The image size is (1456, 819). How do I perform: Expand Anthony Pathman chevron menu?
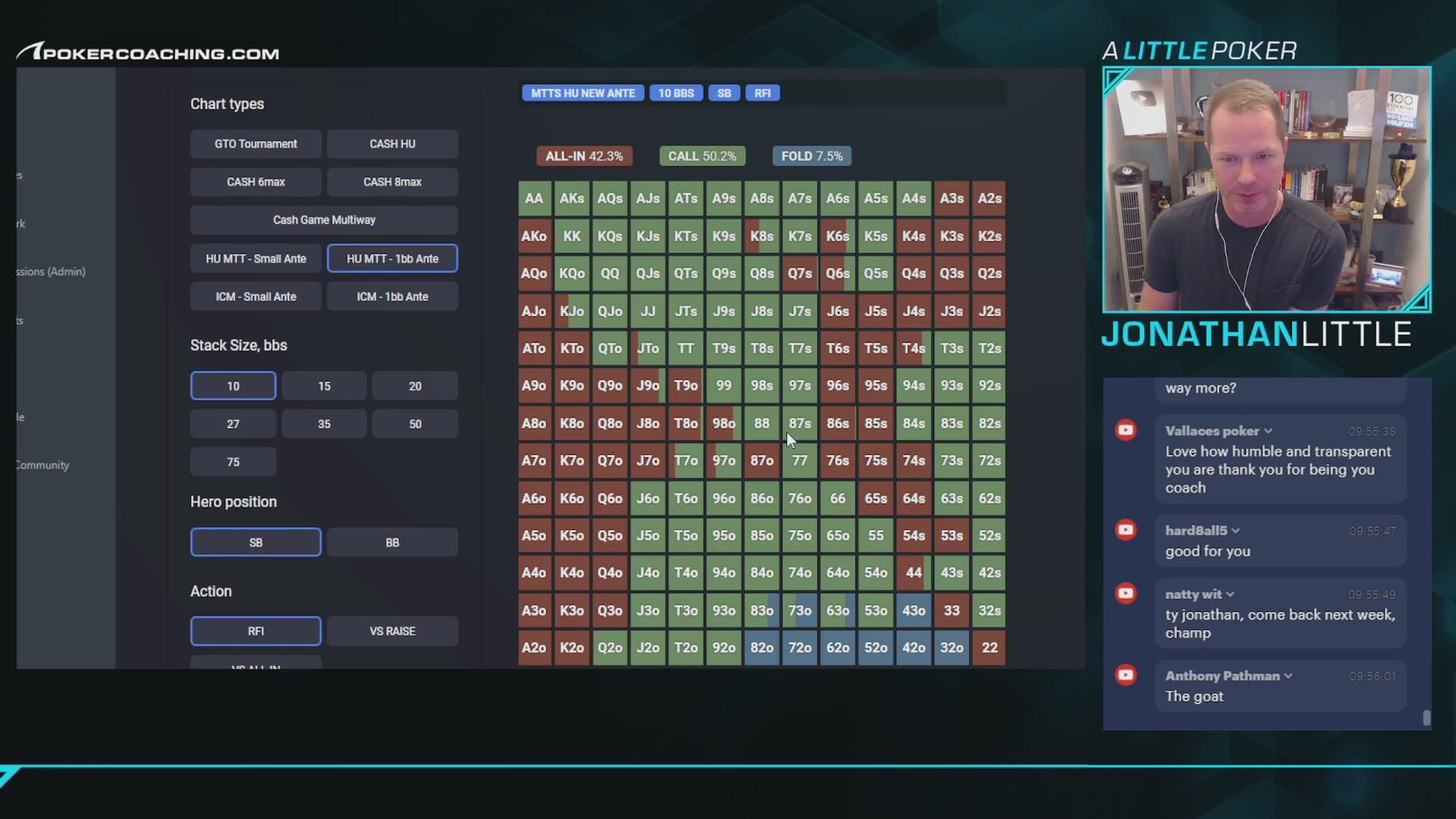click(1288, 676)
